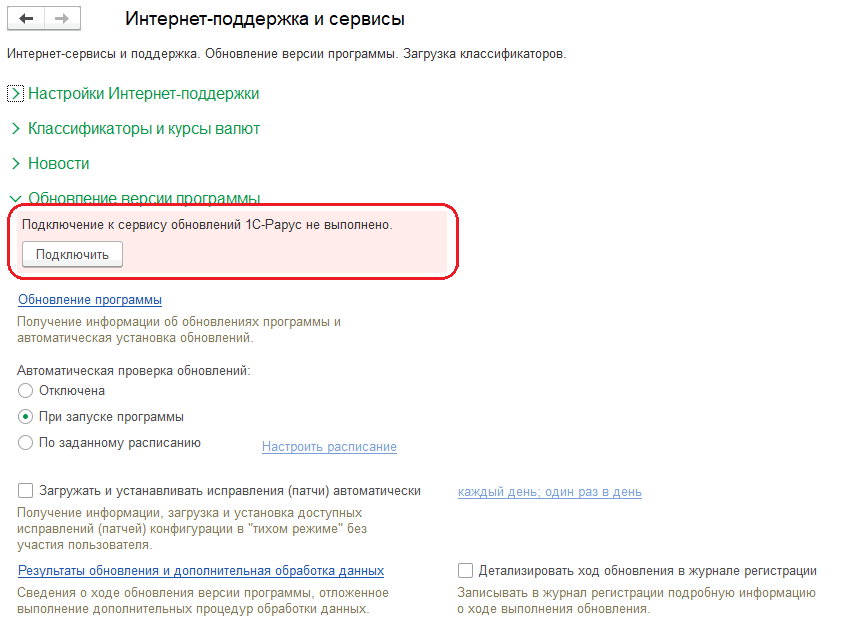Enable automatic patch download and install checkbox

[25, 490]
